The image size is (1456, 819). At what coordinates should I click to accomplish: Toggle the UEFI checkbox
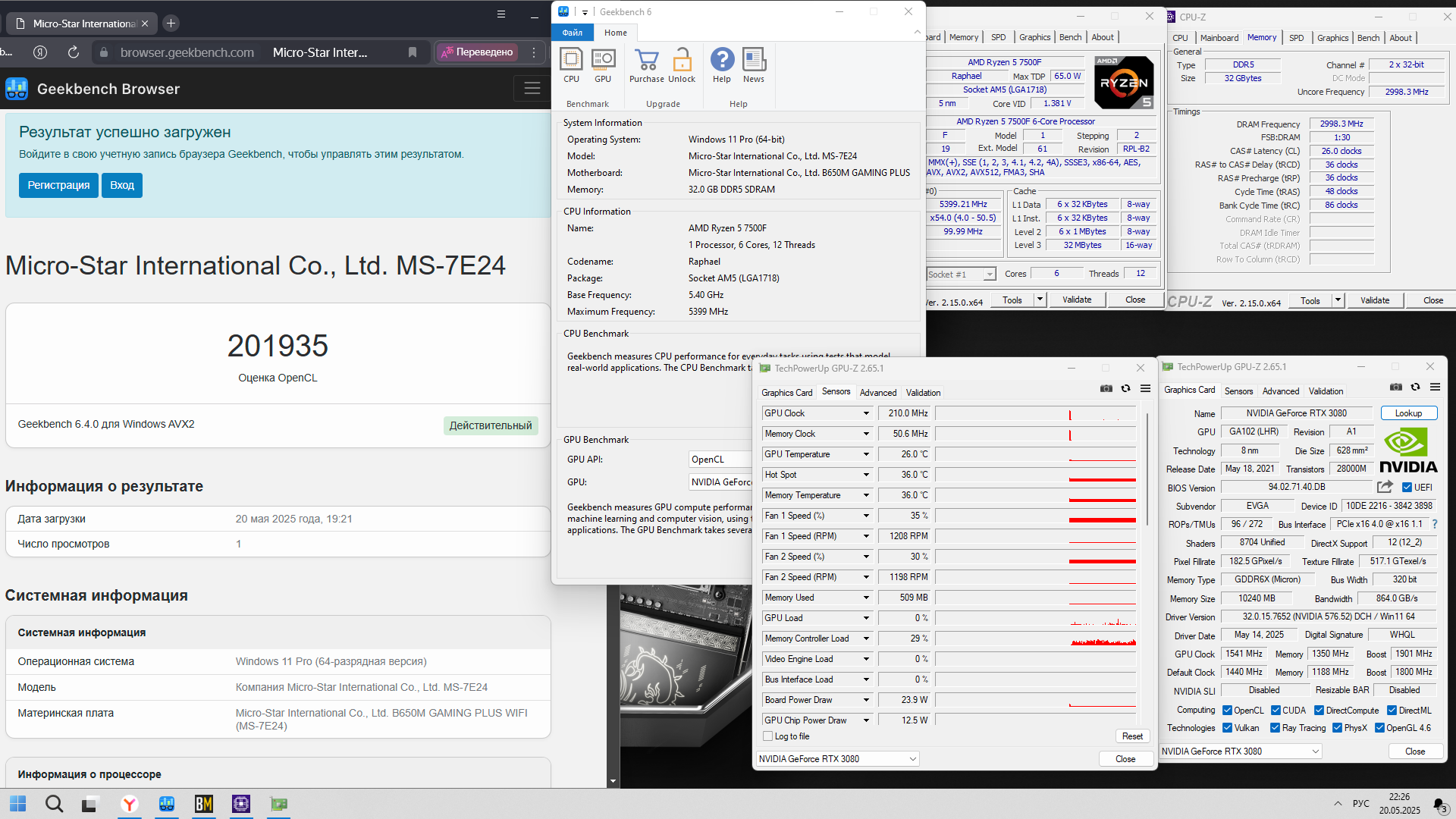(x=1407, y=488)
